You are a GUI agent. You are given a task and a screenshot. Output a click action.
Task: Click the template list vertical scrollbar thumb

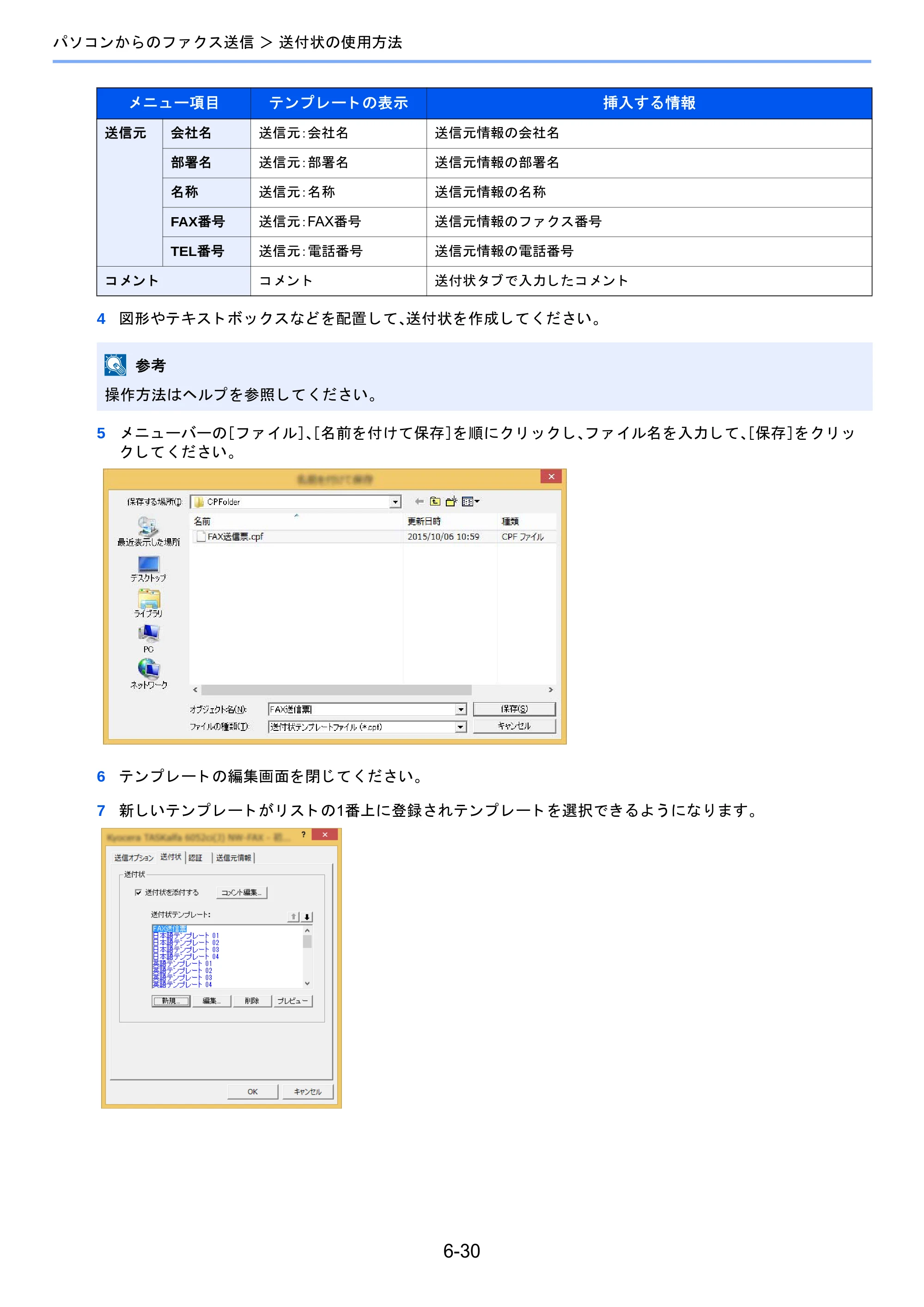[307, 942]
